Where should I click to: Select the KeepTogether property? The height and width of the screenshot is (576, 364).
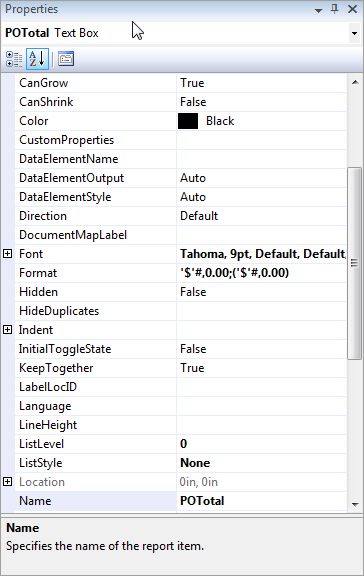pyautogui.click(x=56, y=368)
